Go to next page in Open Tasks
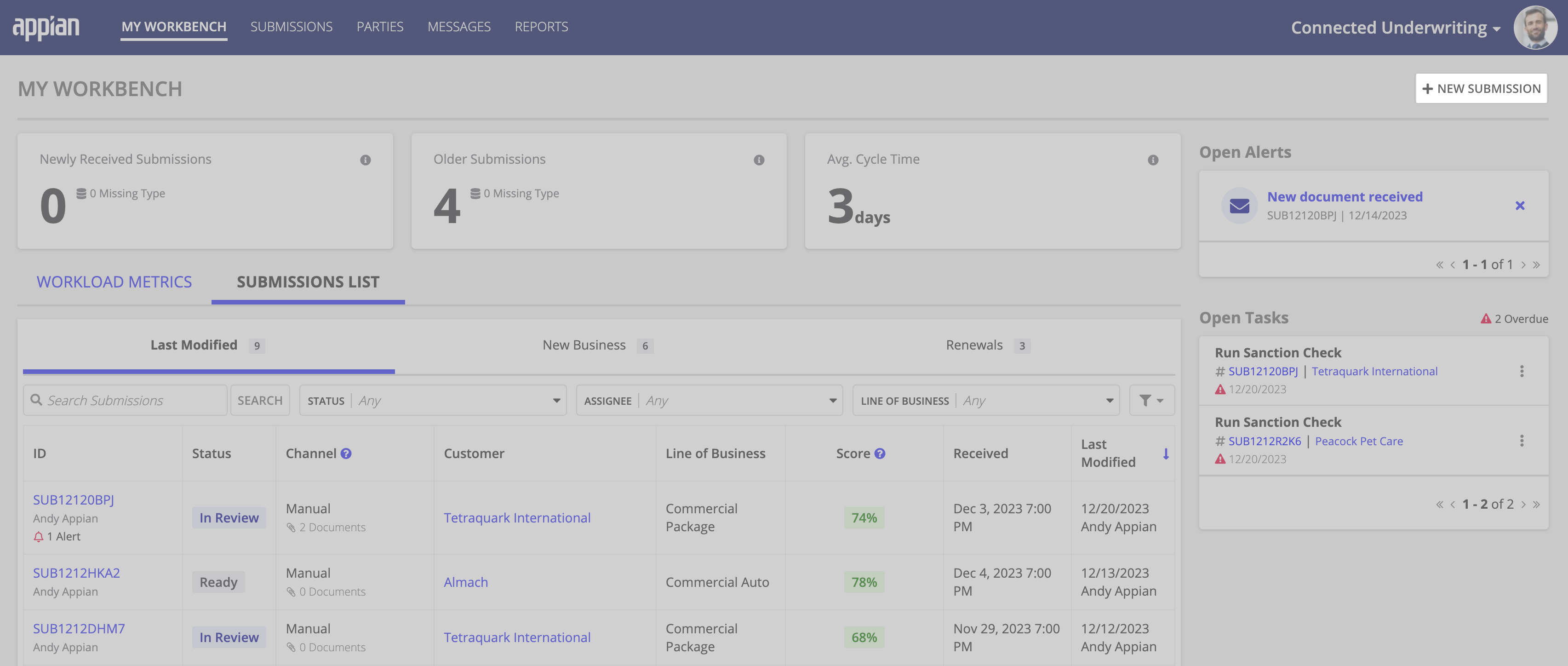 (1523, 505)
